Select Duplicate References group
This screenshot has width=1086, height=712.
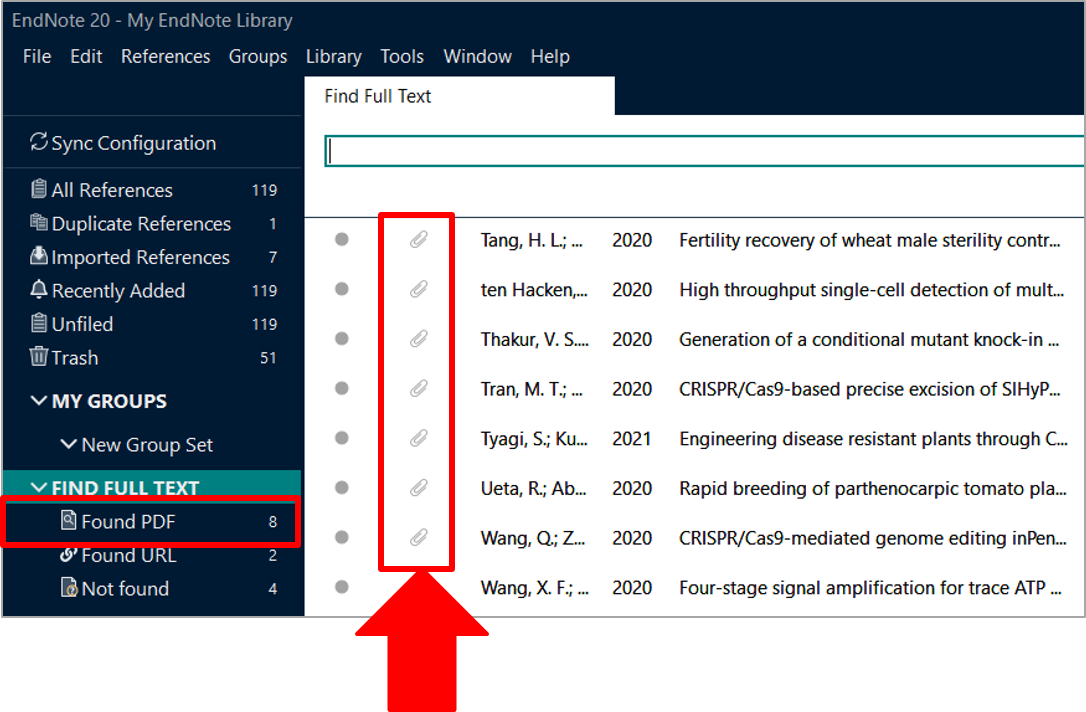pyautogui.click(x=153, y=224)
